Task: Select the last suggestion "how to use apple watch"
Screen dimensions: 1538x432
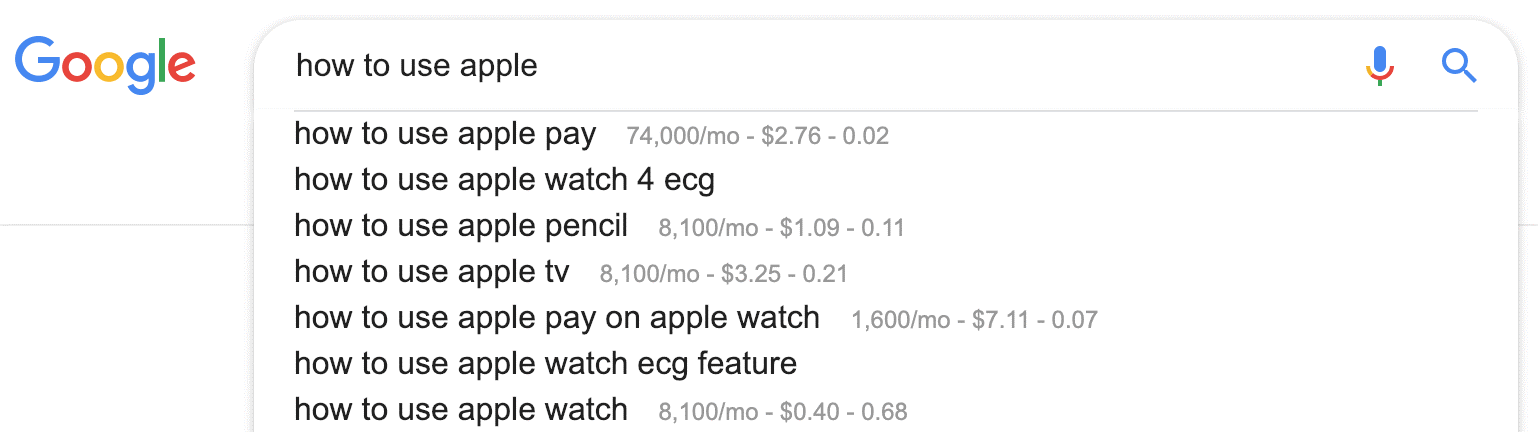Action: coord(461,410)
